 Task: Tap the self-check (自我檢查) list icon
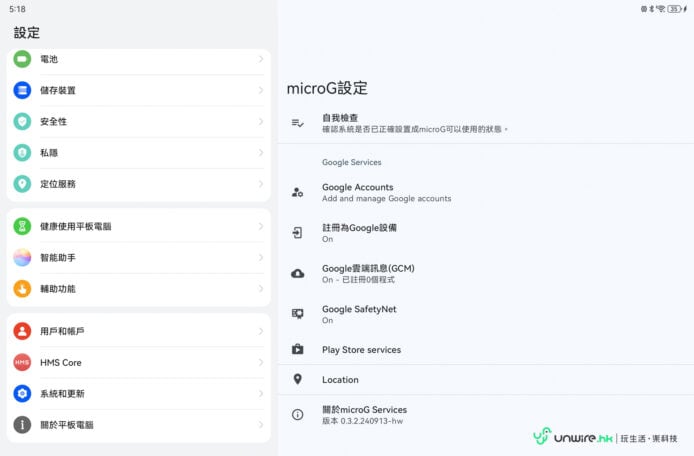coord(297,123)
